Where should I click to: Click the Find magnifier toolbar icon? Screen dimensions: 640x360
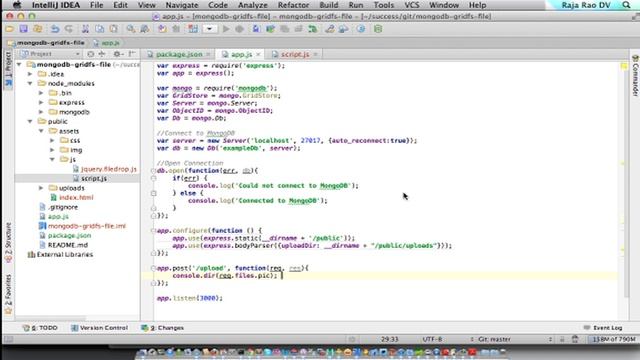(131, 29)
